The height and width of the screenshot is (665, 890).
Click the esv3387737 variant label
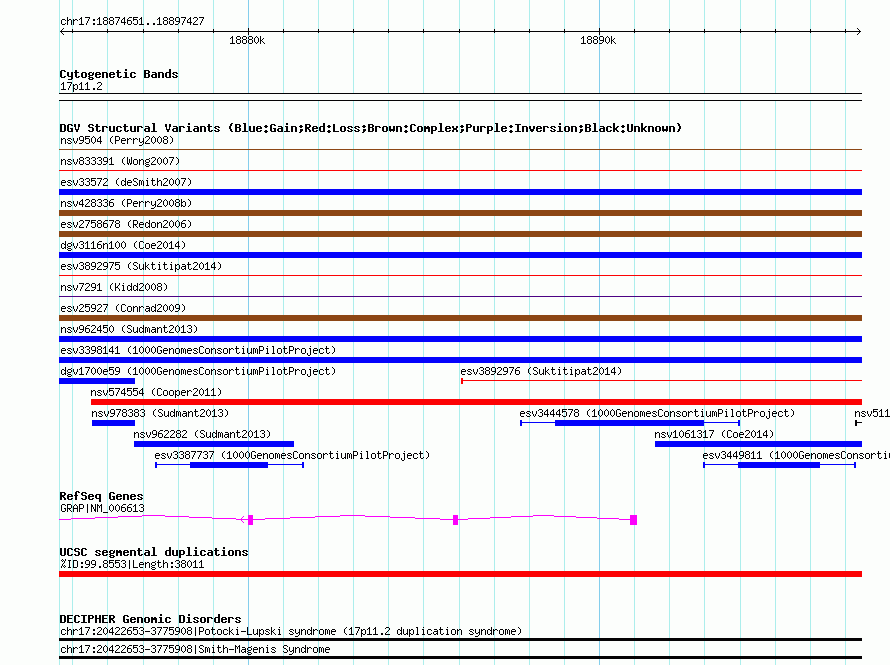[x=292, y=455]
